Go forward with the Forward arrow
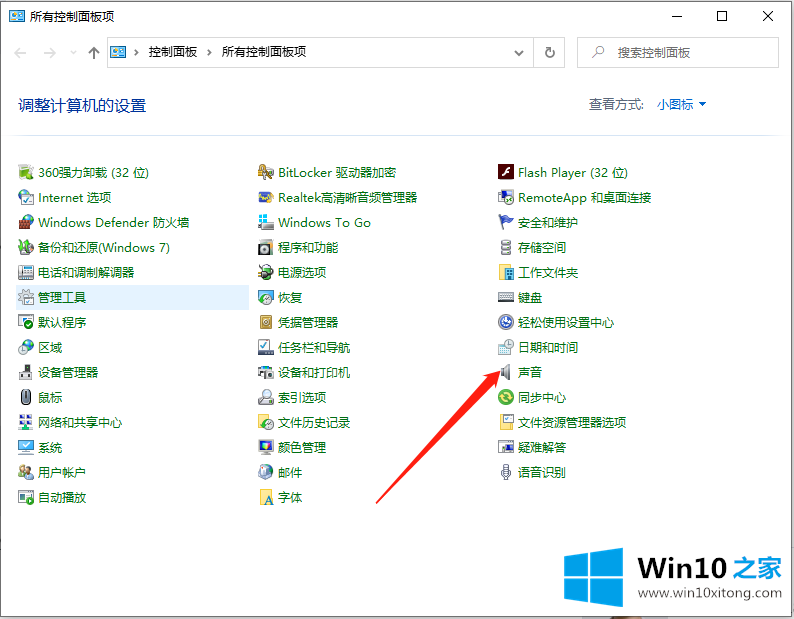 [x=50, y=53]
